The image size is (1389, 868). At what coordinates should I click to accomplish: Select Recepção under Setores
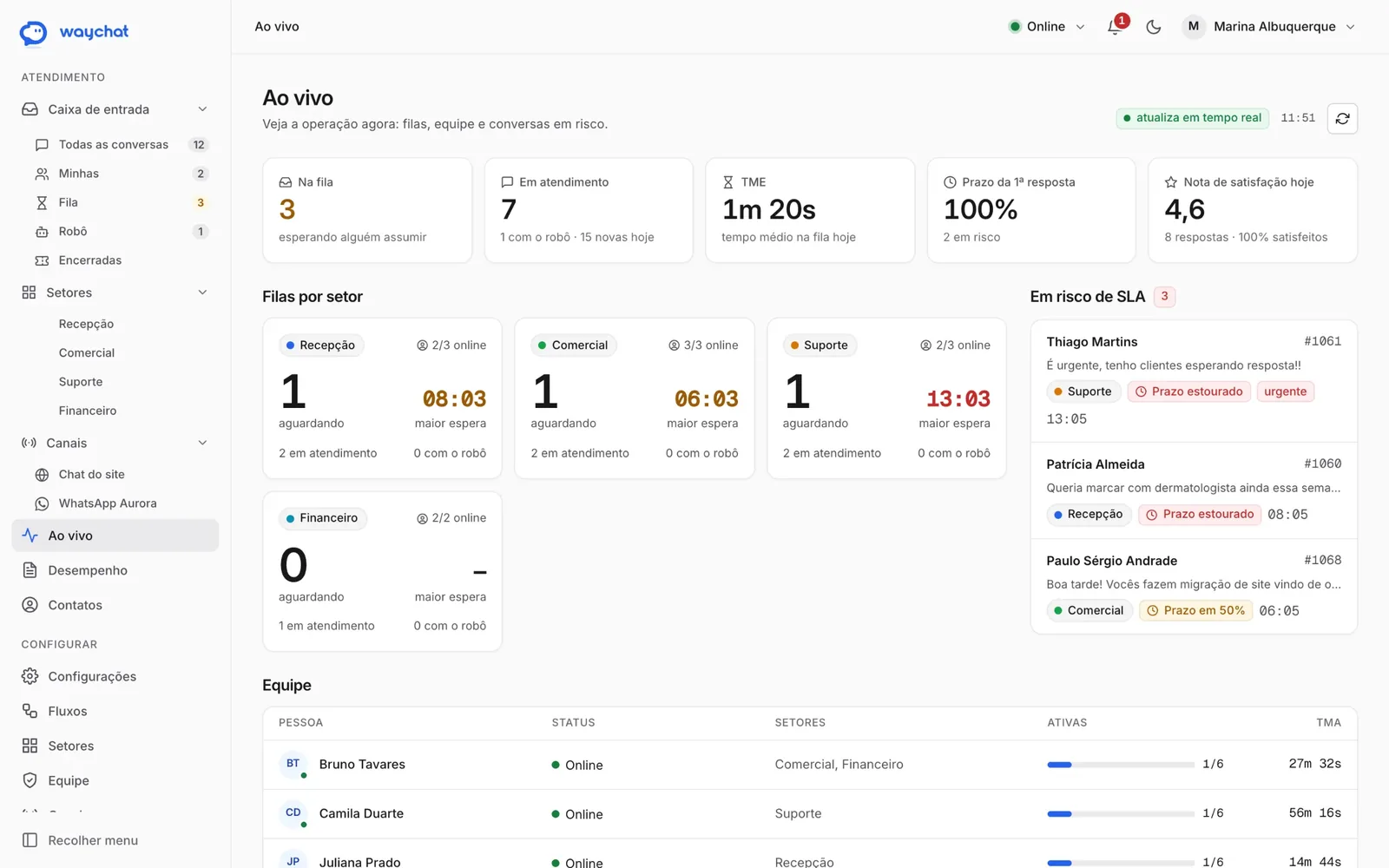(86, 324)
